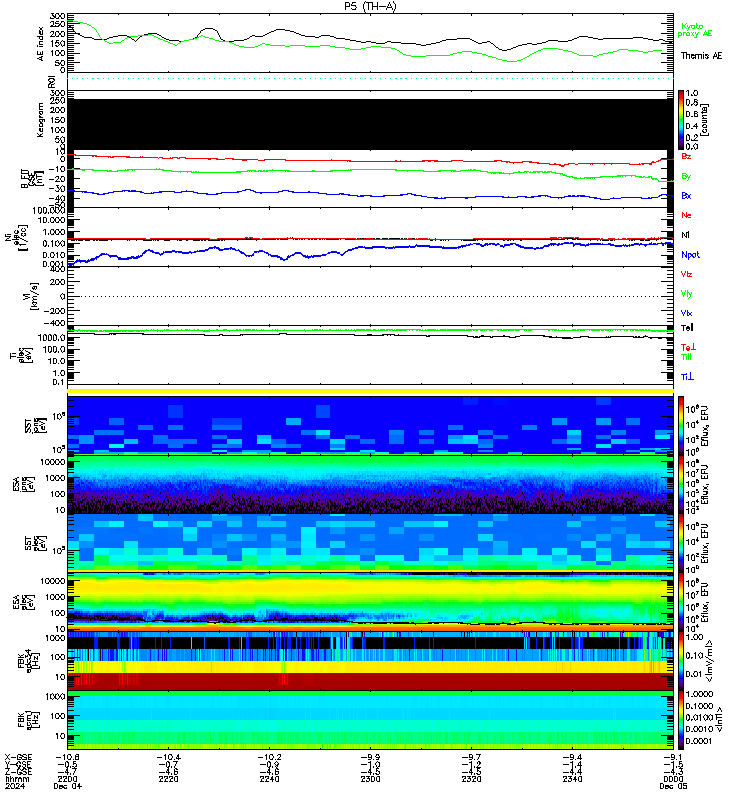Select the 2024 year label
Image resolution: width=750 pixels, height=800 pixels.
click(15, 786)
